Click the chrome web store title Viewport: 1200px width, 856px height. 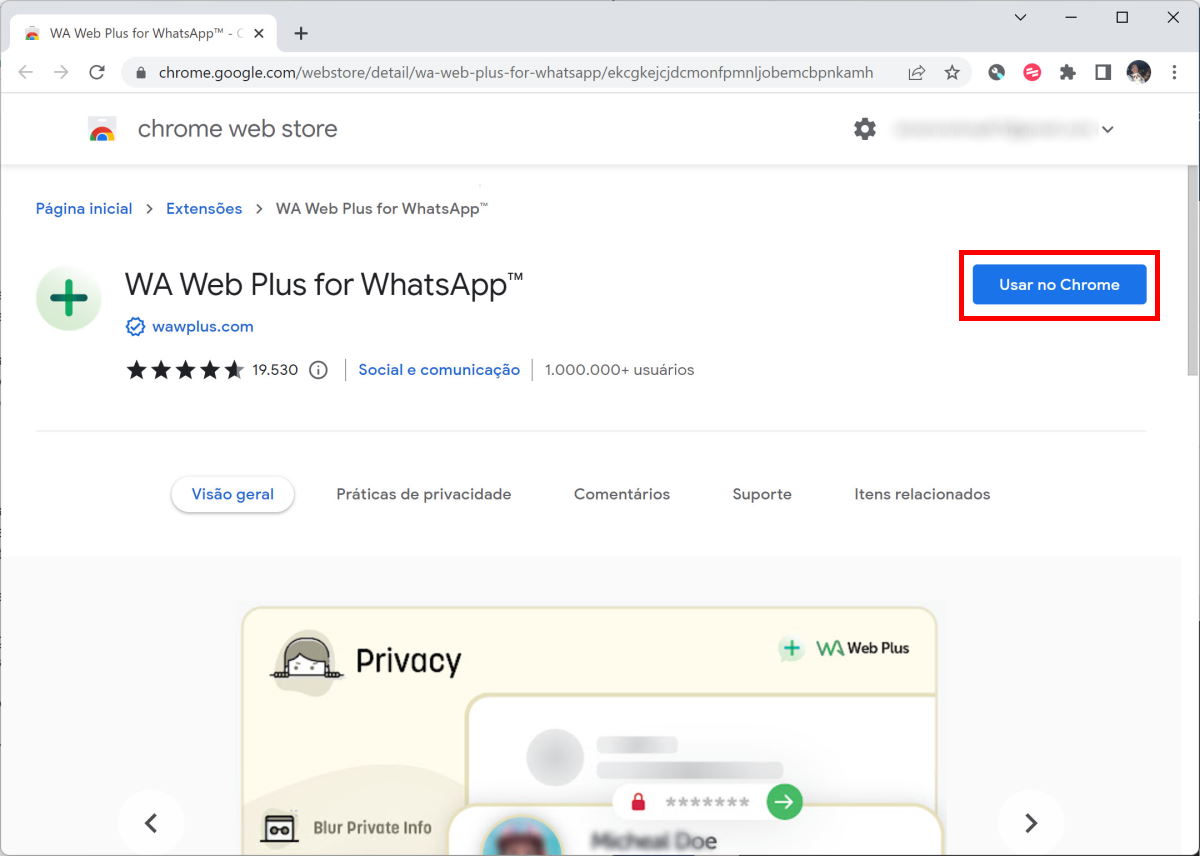(x=238, y=129)
